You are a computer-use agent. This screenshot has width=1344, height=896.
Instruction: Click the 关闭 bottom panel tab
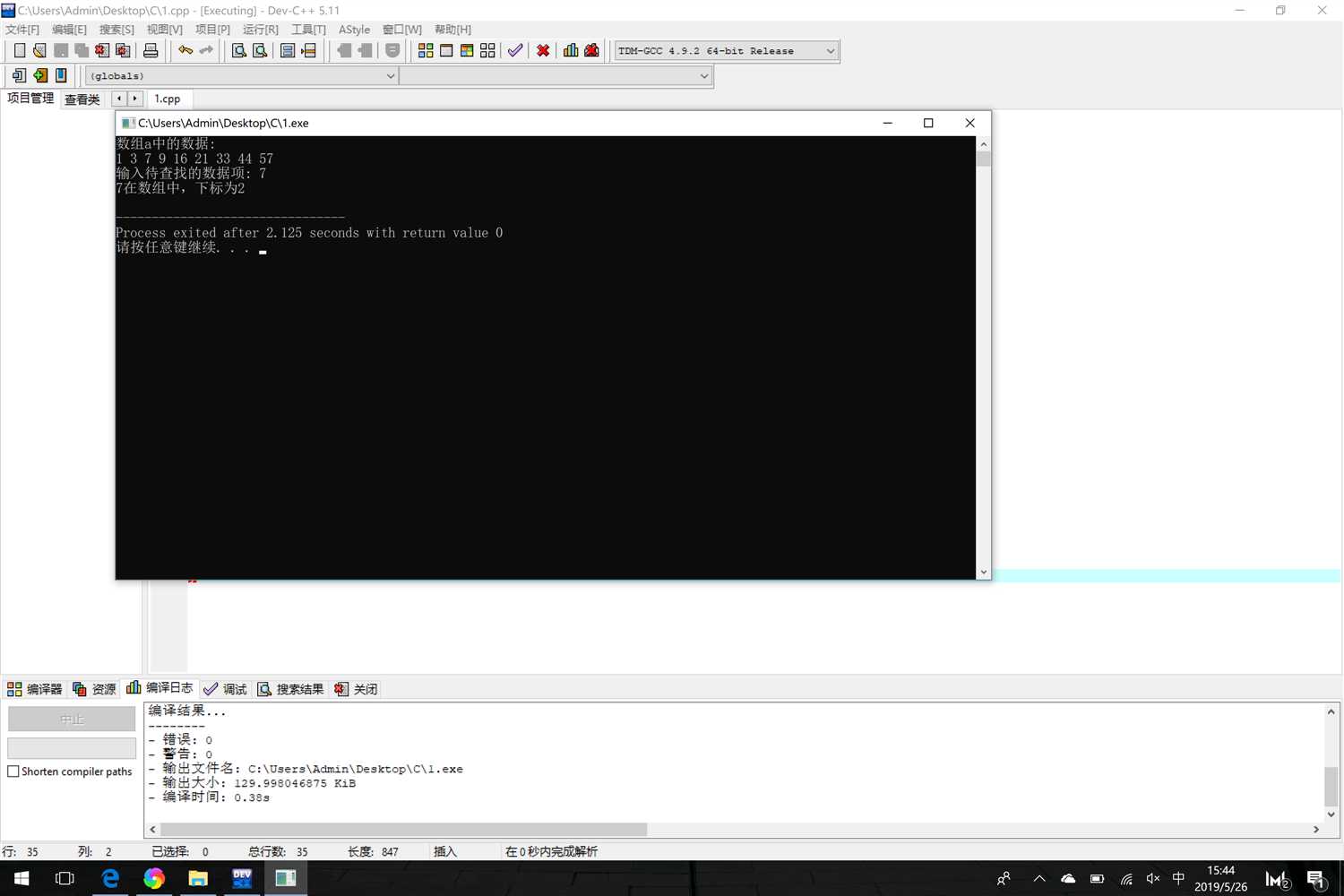coord(356,689)
